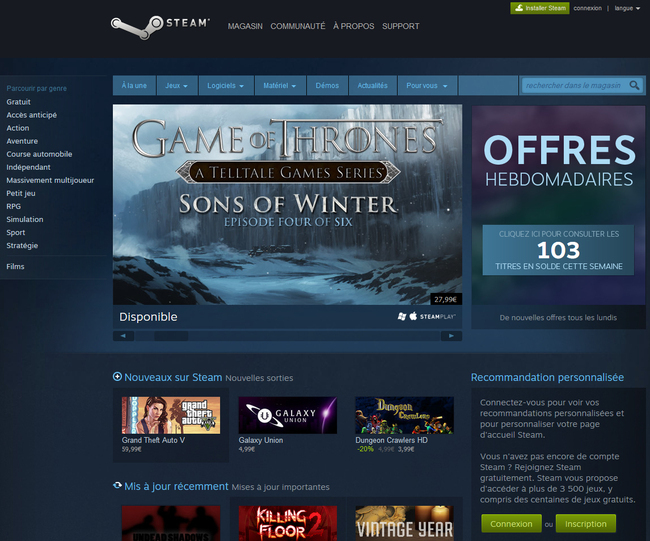Click the Grand Theft Auto V title text
Screen dimensions: 650x541
pos(153,440)
